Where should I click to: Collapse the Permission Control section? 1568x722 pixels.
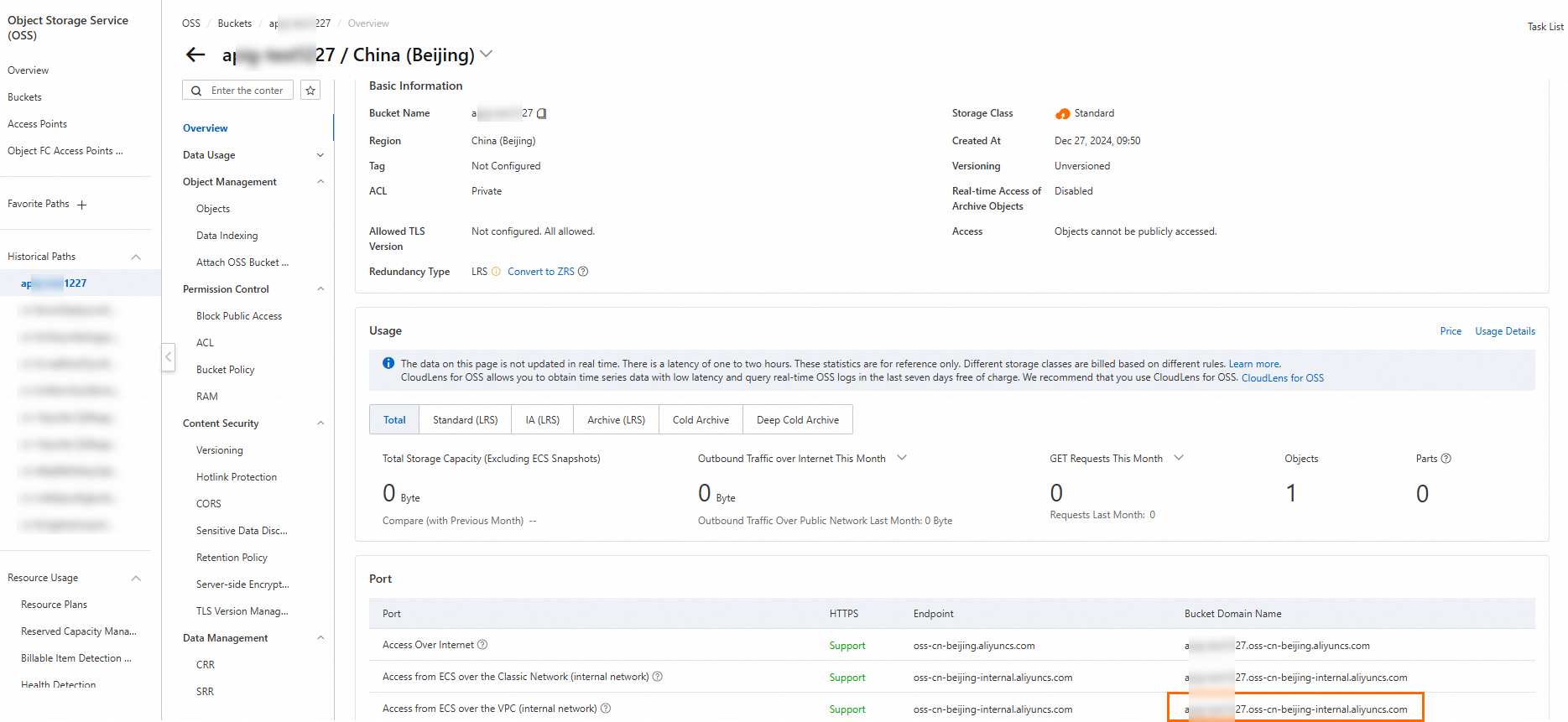click(320, 289)
